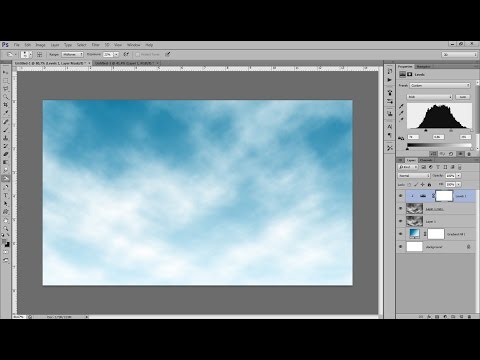
Task: Click the Levels midtone input slider
Action: pyautogui.click(x=451, y=131)
